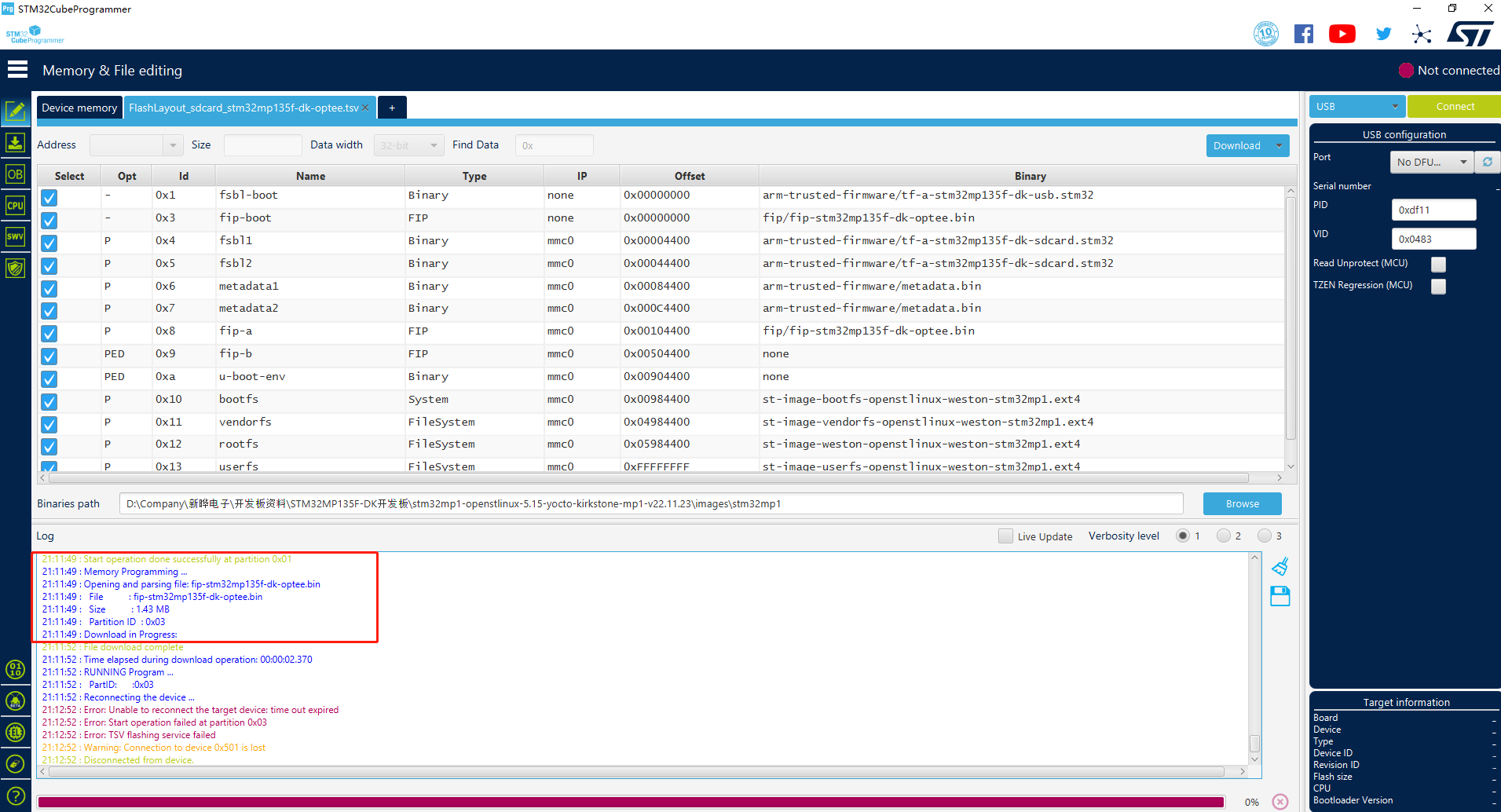Open Option Bytes (OB) sidebar icon
The height and width of the screenshot is (812, 1501).
tap(15, 174)
